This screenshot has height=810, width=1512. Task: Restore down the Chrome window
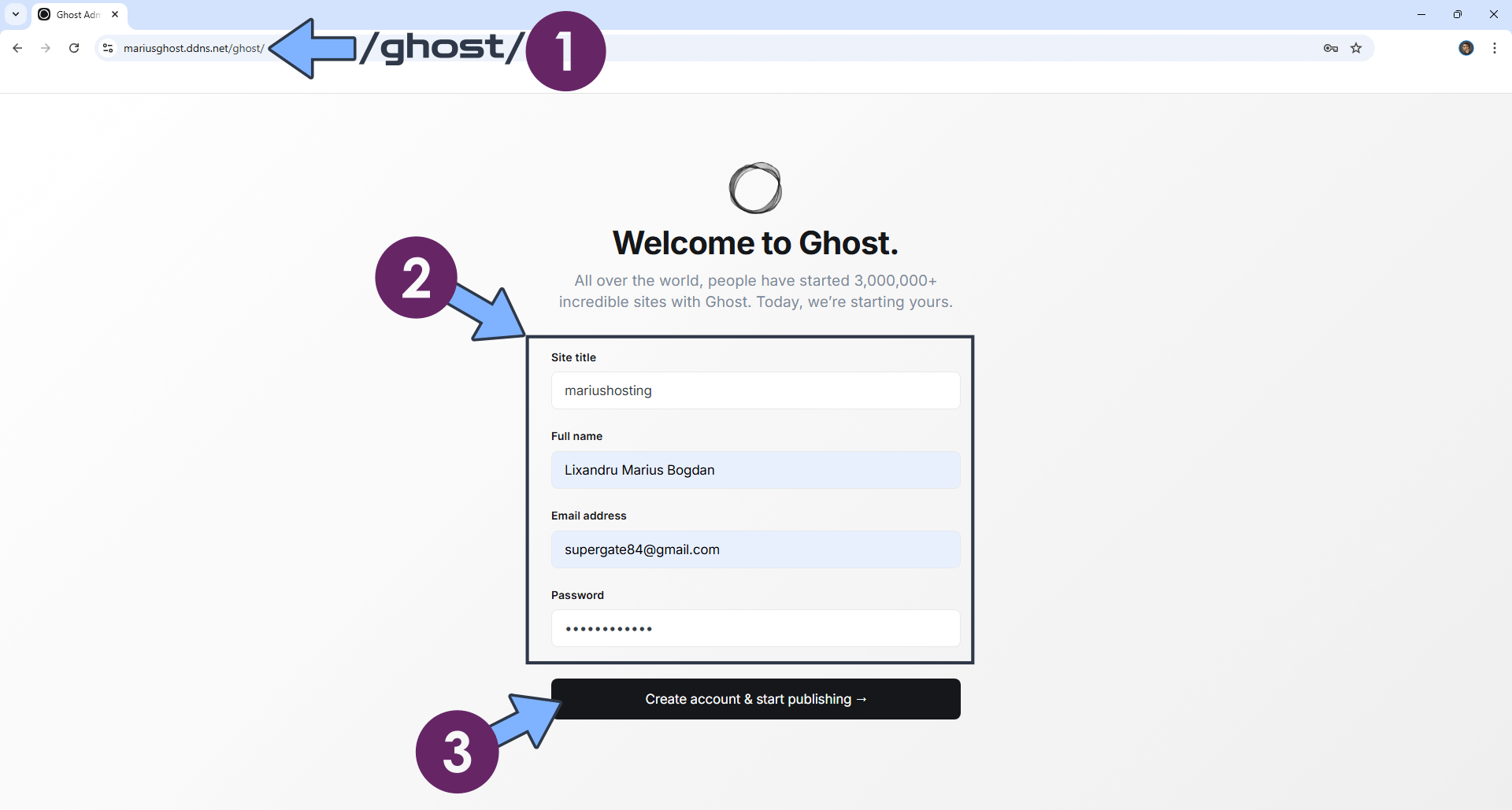1458,14
